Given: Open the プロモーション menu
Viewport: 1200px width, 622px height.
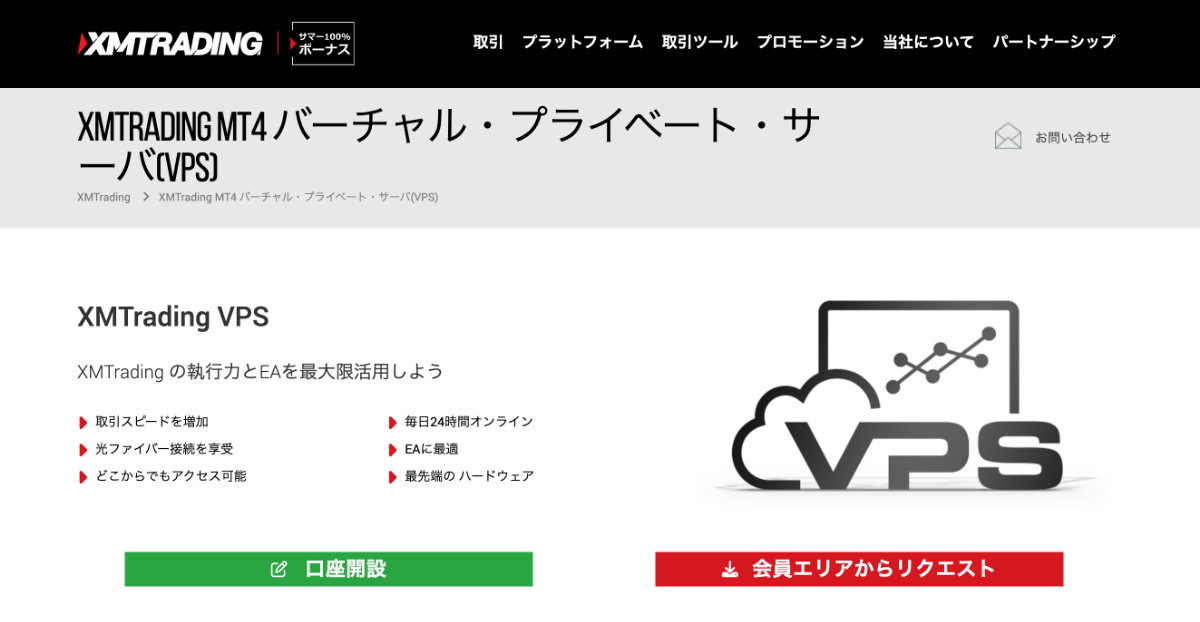Looking at the screenshot, I should [x=810, y=42].
